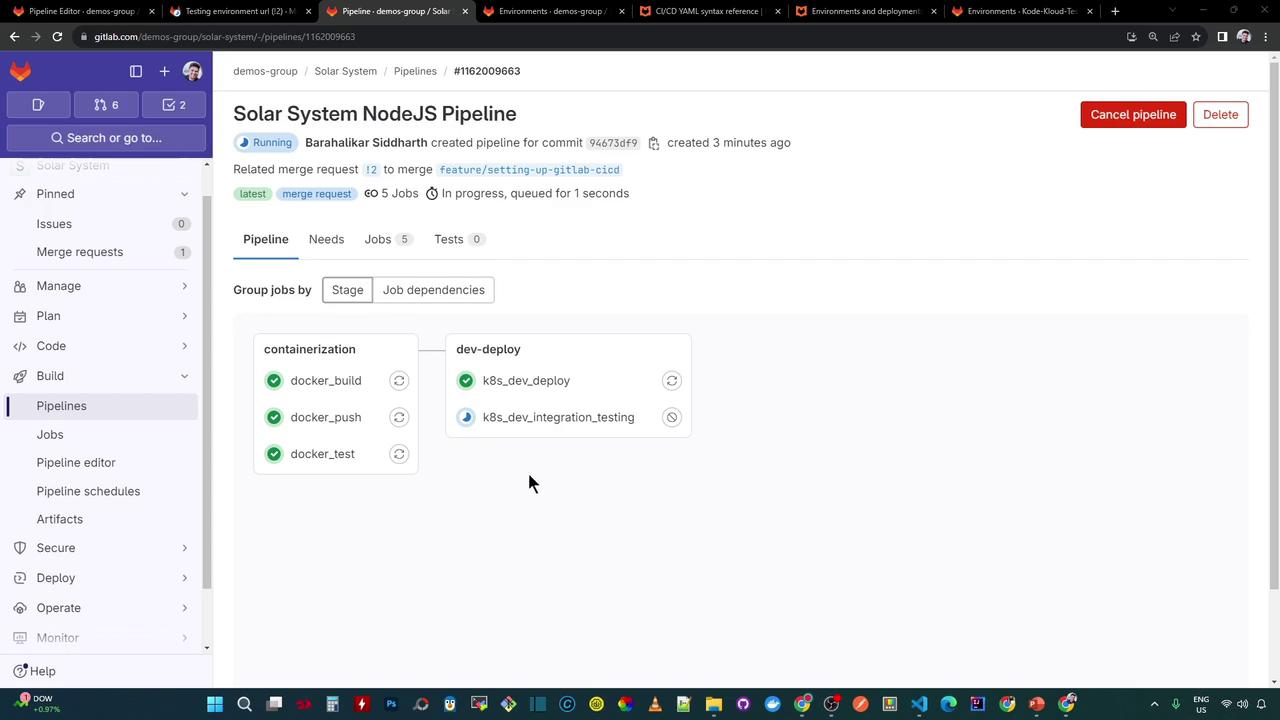The image size is (1280, 720).
Task: Group jobs by Stage
Action: (347, 290)
